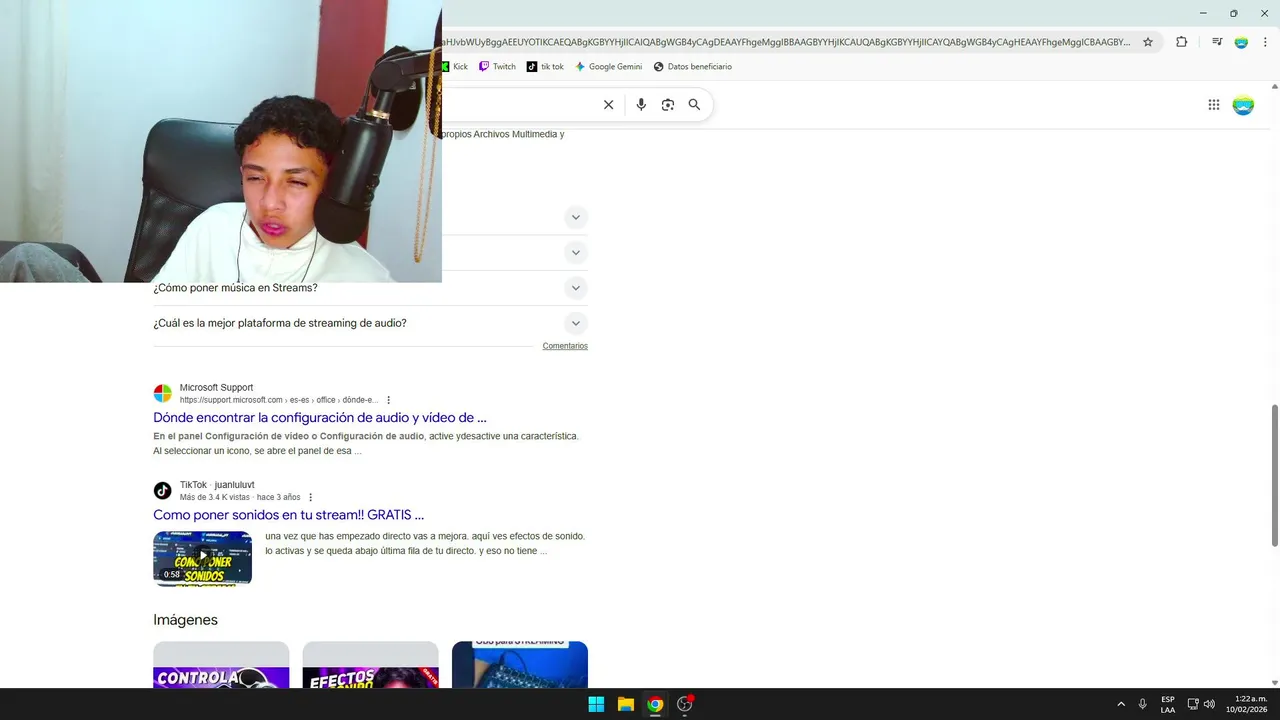This screenshot has width=1280, height=720.
Task: Open the clock showing 1:22 a. m.
Action: pyautogui.click(x=1247, y=704)
